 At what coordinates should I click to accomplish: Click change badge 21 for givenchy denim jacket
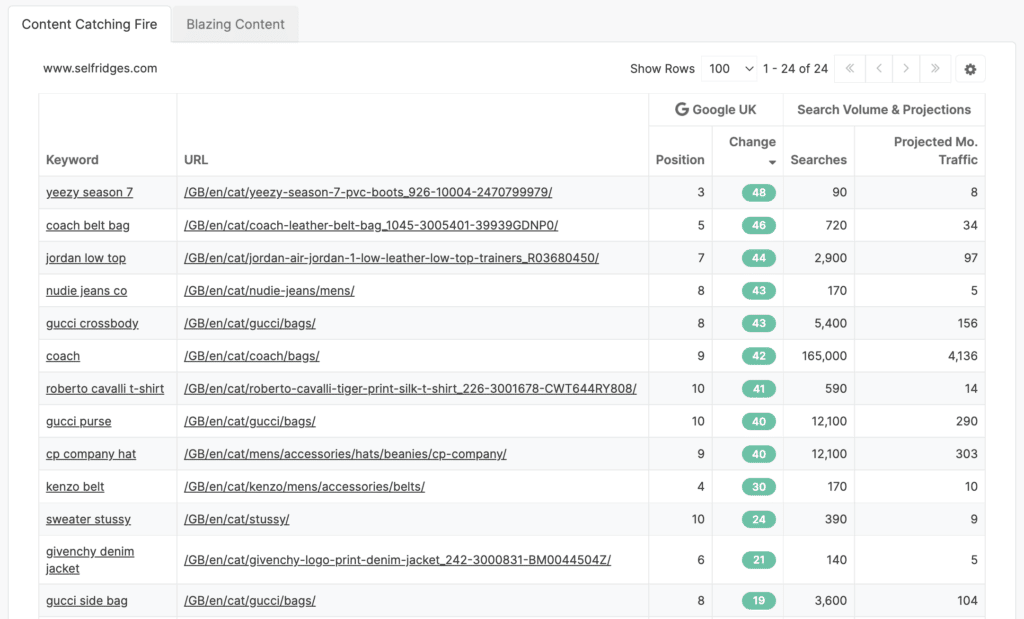pos(758,560)
